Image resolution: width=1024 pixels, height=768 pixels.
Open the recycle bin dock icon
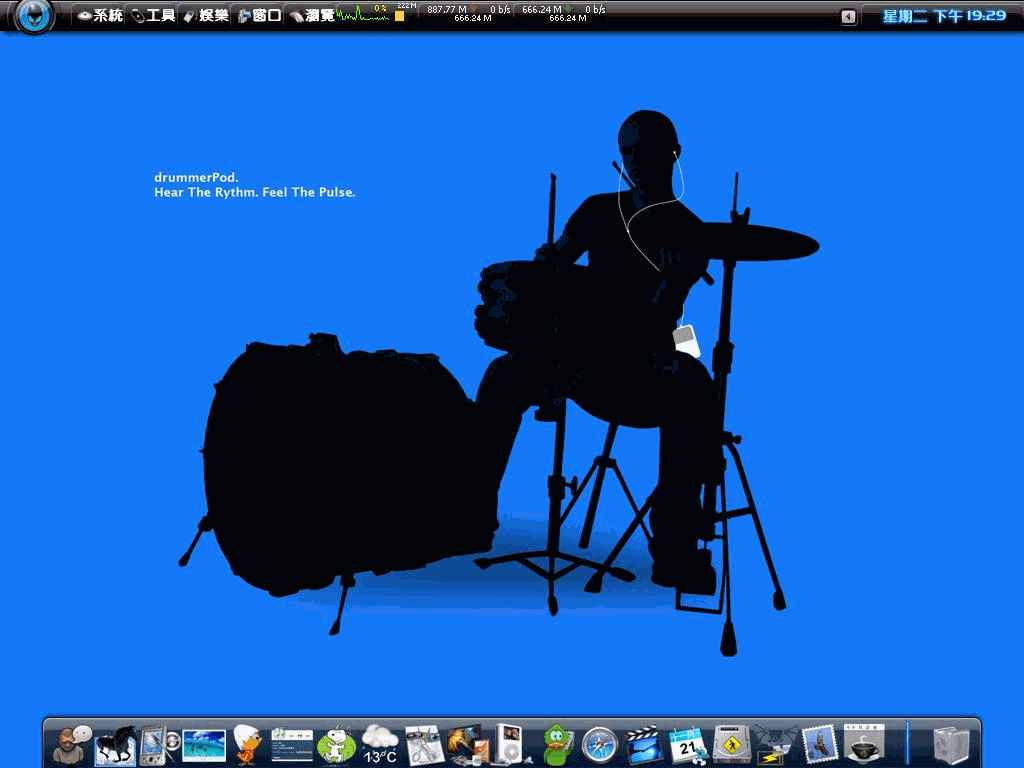point(951,744)
